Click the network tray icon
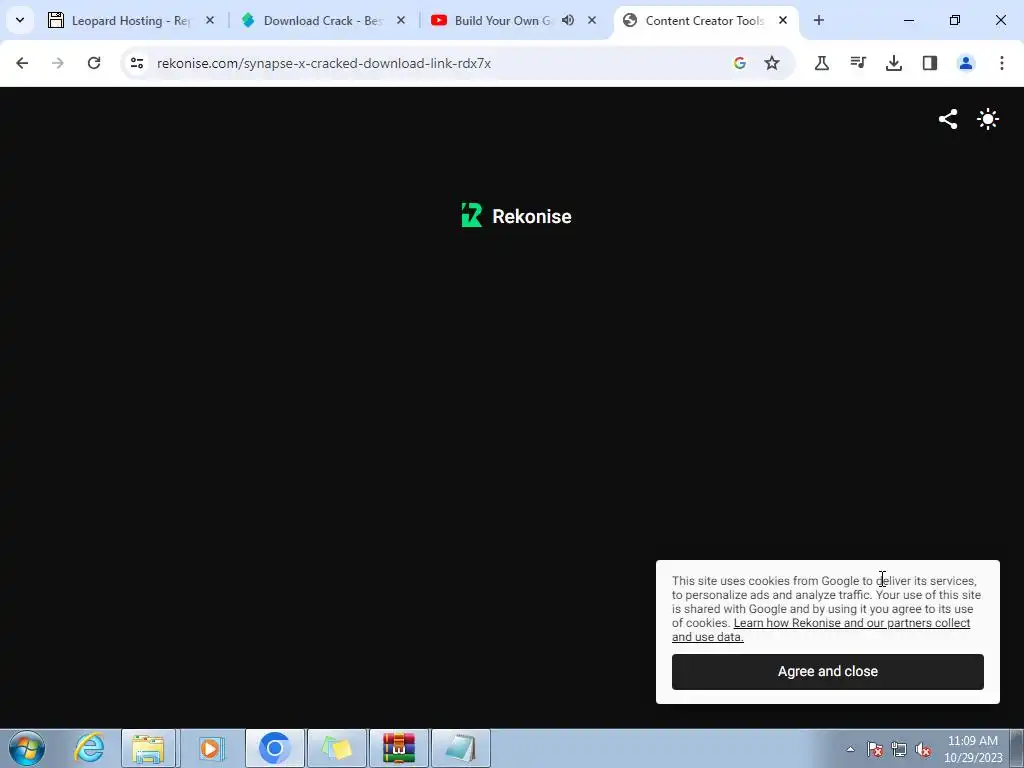This screenshot has height=768, width=1024. (899, 749)
